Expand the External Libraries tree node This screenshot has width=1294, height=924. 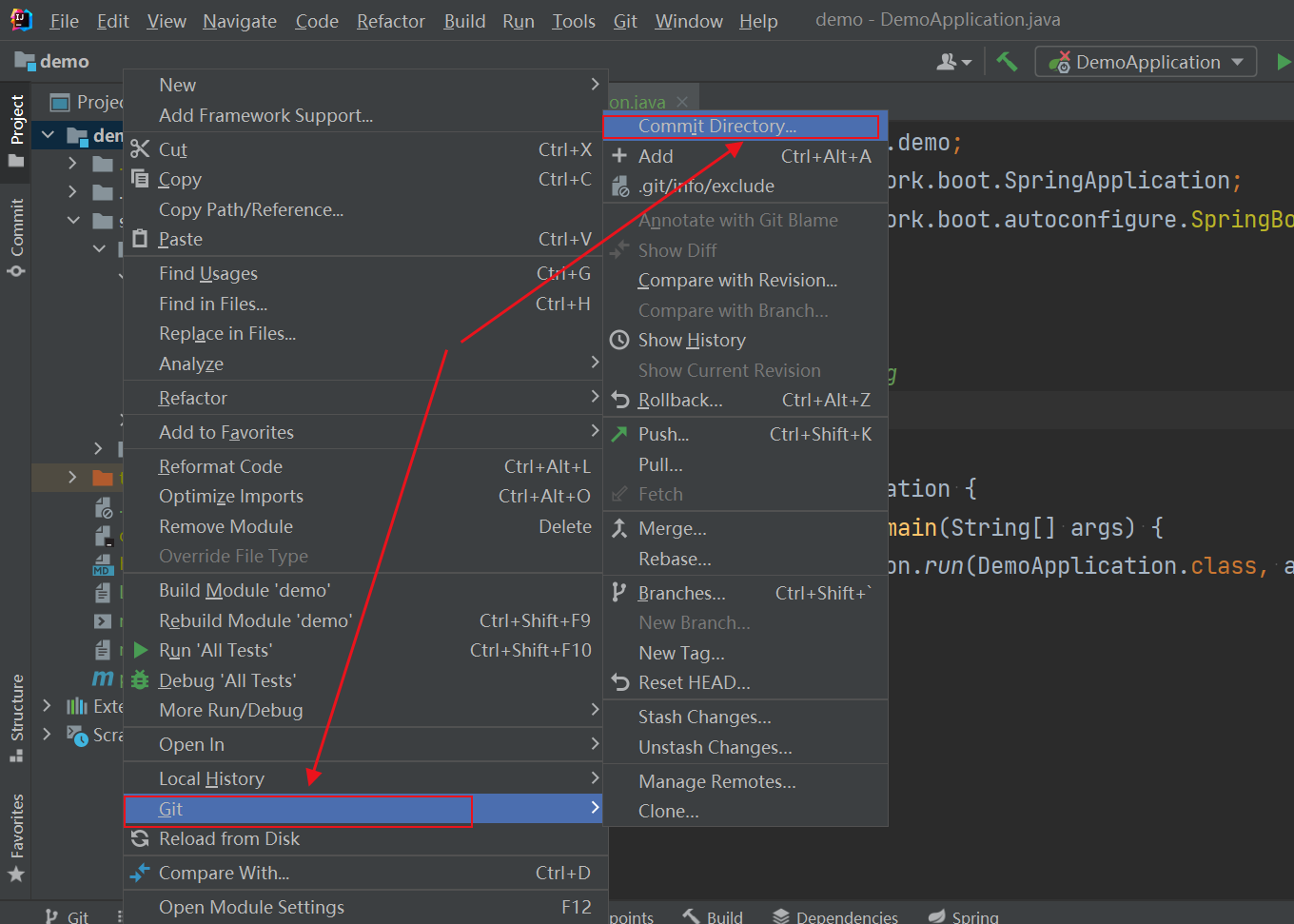coord(47,705)
